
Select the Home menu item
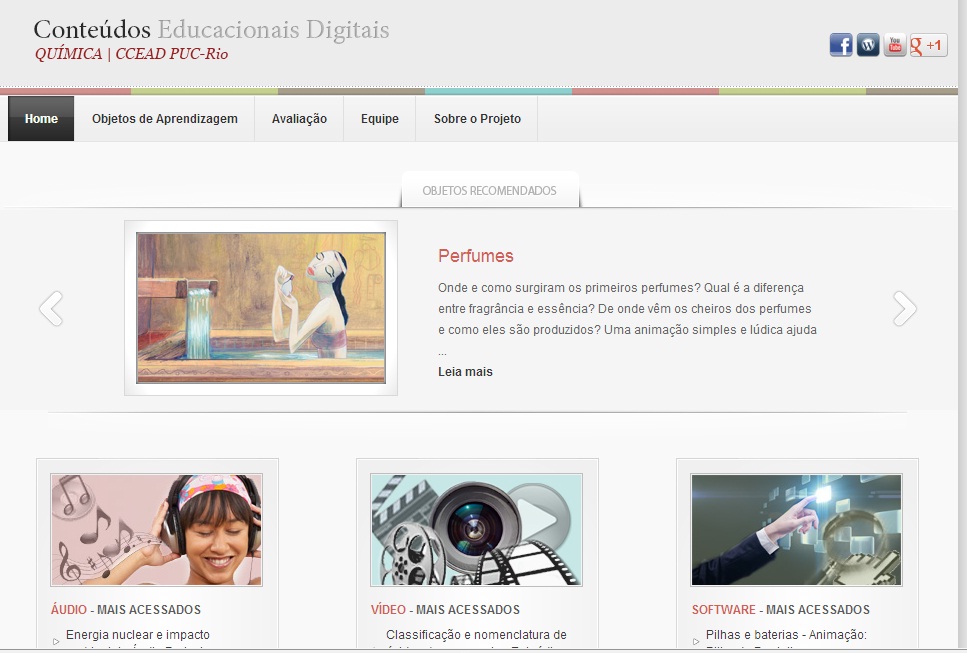pos(41,119)
